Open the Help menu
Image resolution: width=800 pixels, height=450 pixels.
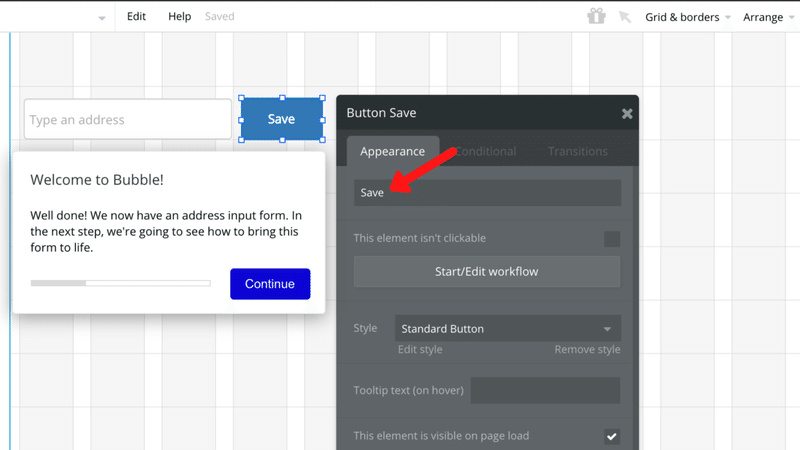click(180, 17)
